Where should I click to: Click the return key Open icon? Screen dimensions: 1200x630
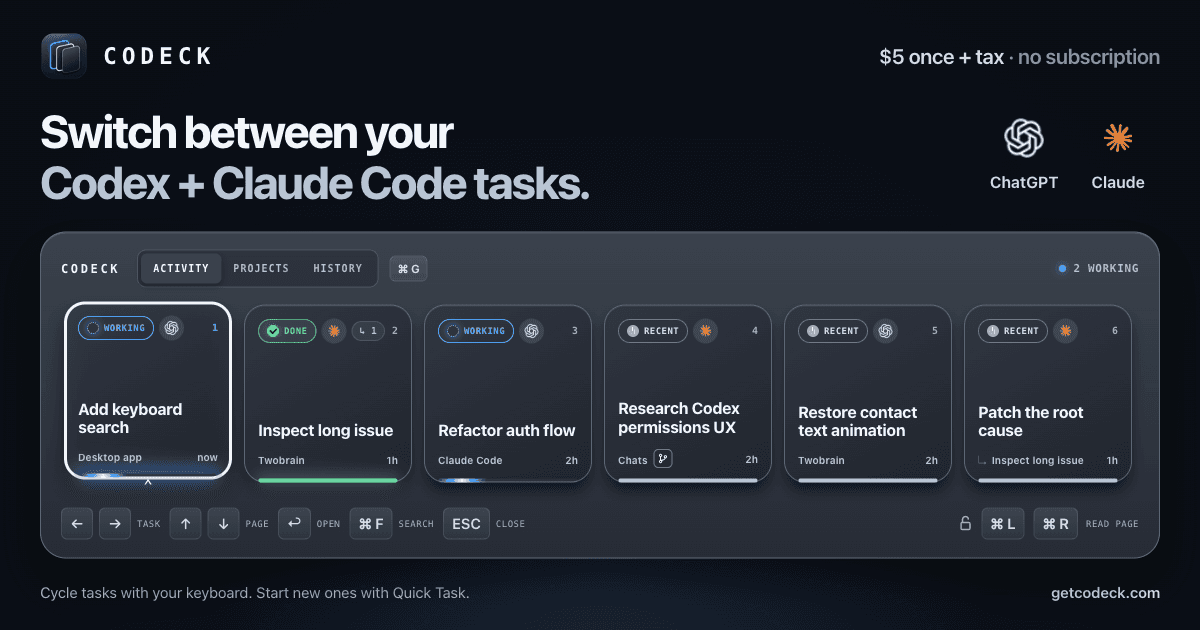point(294,523)
